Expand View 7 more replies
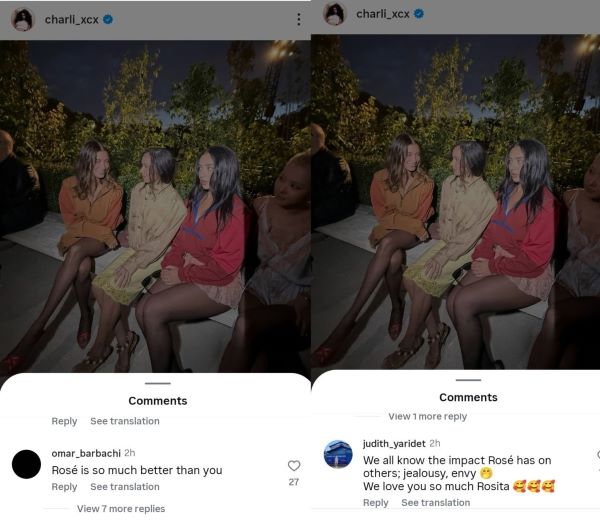Image resolution: width=600 pixels, height=520 pixels. [x=121, y=509]
